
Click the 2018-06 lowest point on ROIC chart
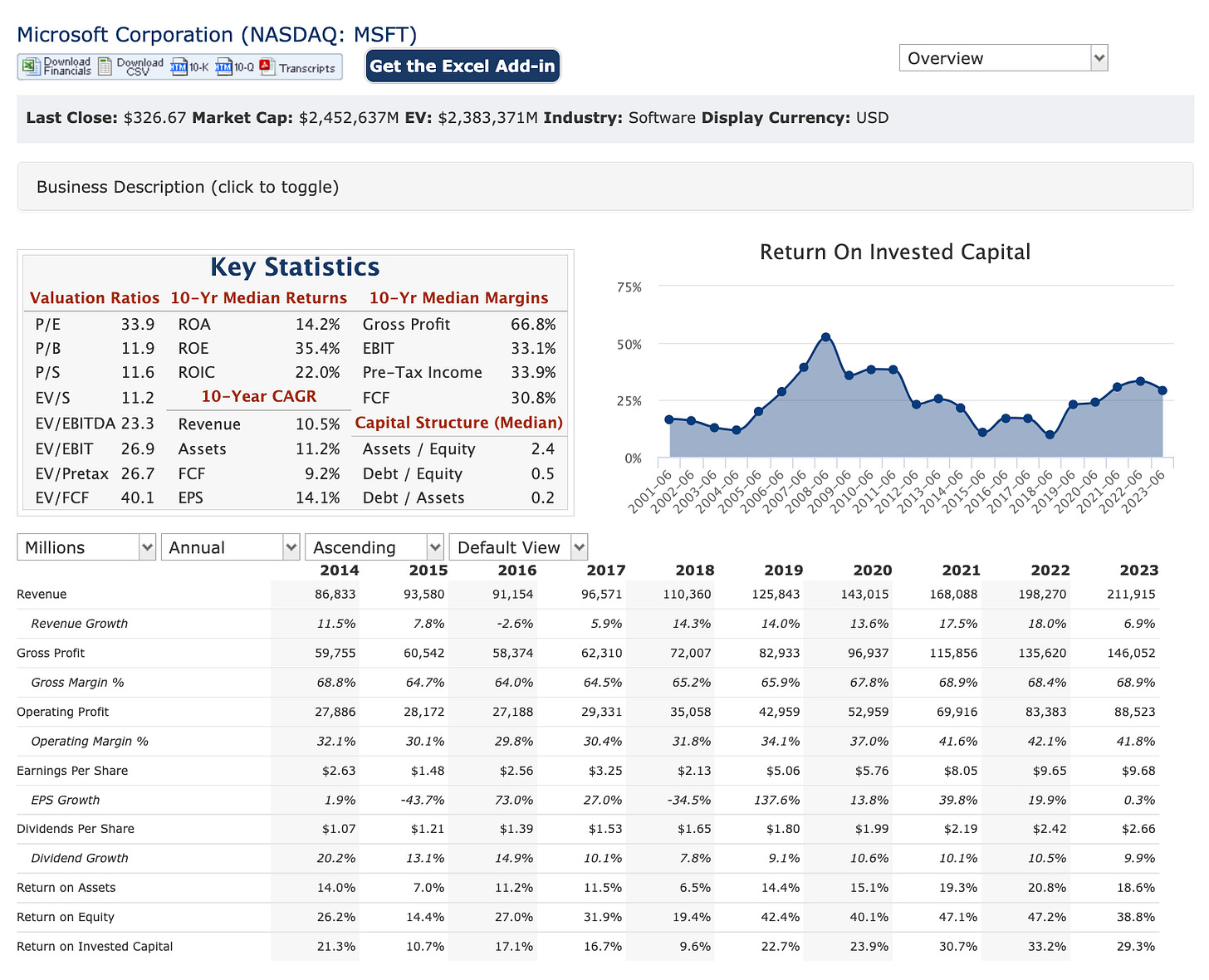tap(1050, 434)
